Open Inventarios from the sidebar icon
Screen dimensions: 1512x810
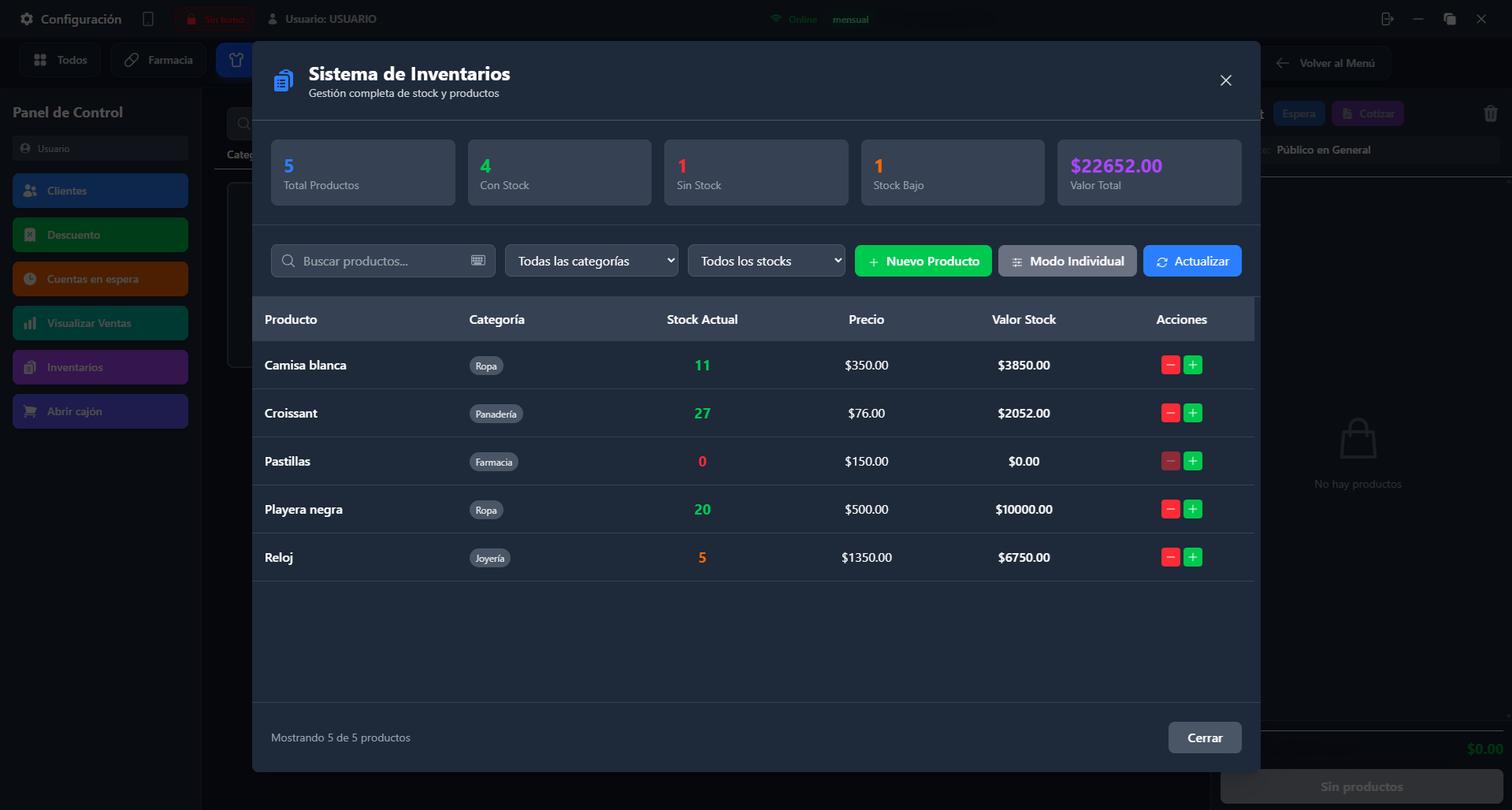[x=31, y=366]
